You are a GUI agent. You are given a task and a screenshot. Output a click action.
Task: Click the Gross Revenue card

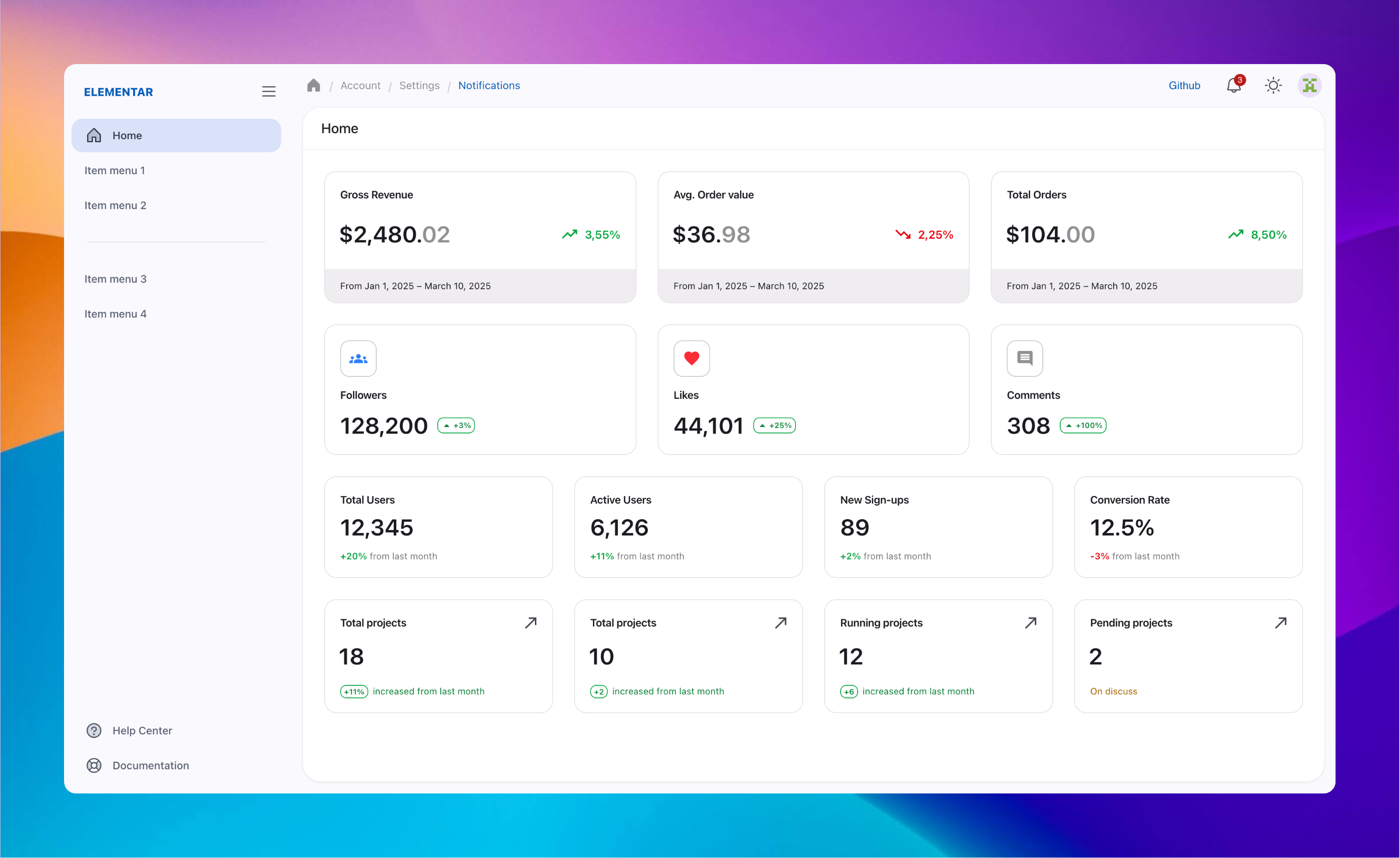click(479, 237)
